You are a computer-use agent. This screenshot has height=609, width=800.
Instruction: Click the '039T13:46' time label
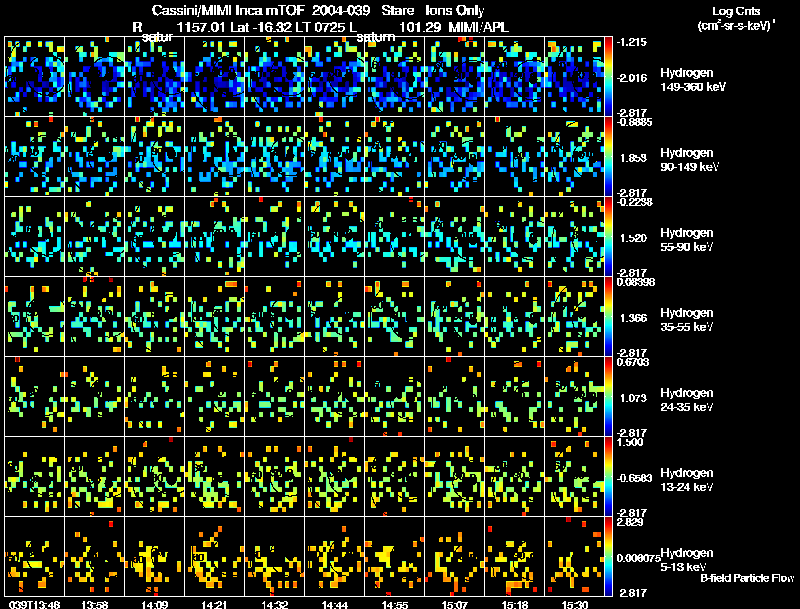tap(35, 604)
